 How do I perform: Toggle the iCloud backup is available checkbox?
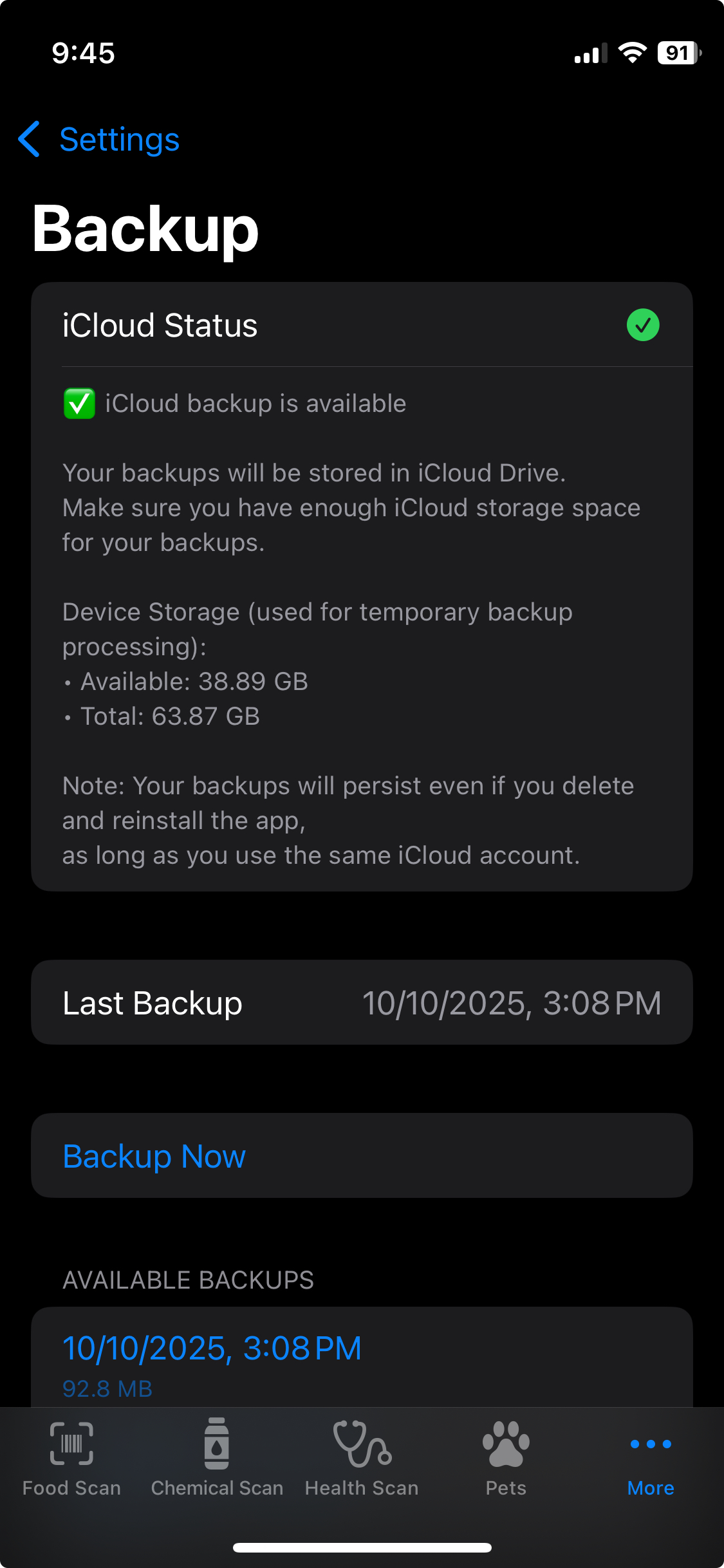pos(79,403)
